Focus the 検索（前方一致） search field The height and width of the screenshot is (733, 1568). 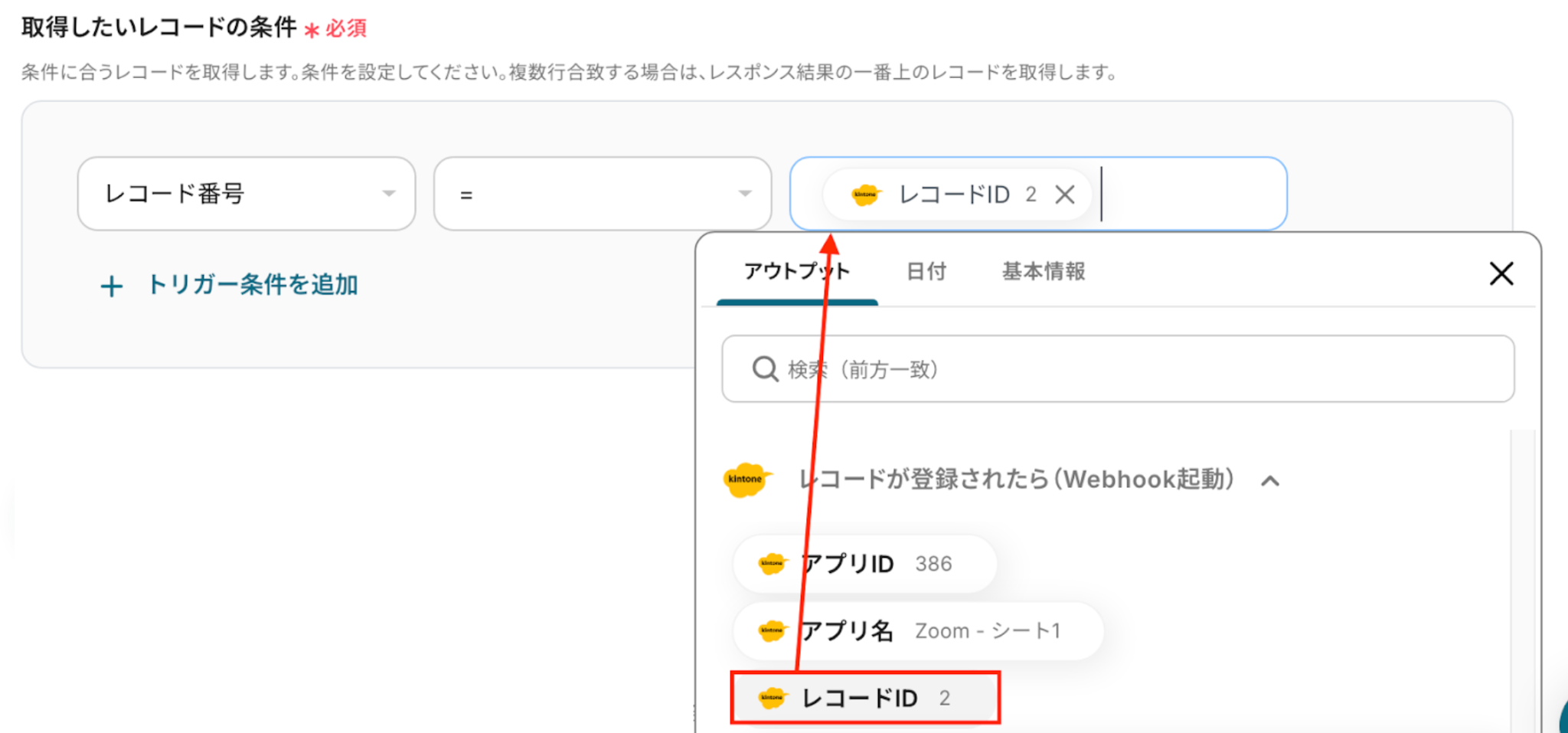[x=1118, y=368]
